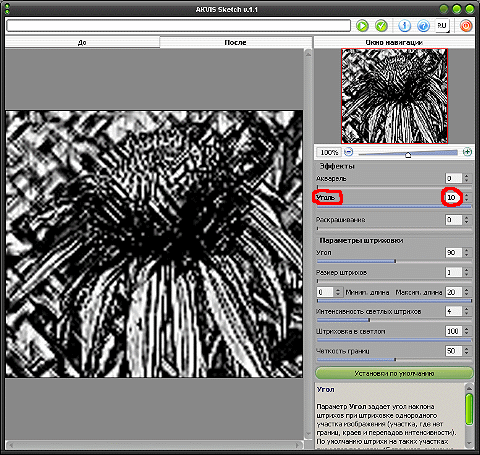Switch language using RU button
Screen dimensions: 480x455
(x=442, y=26)
